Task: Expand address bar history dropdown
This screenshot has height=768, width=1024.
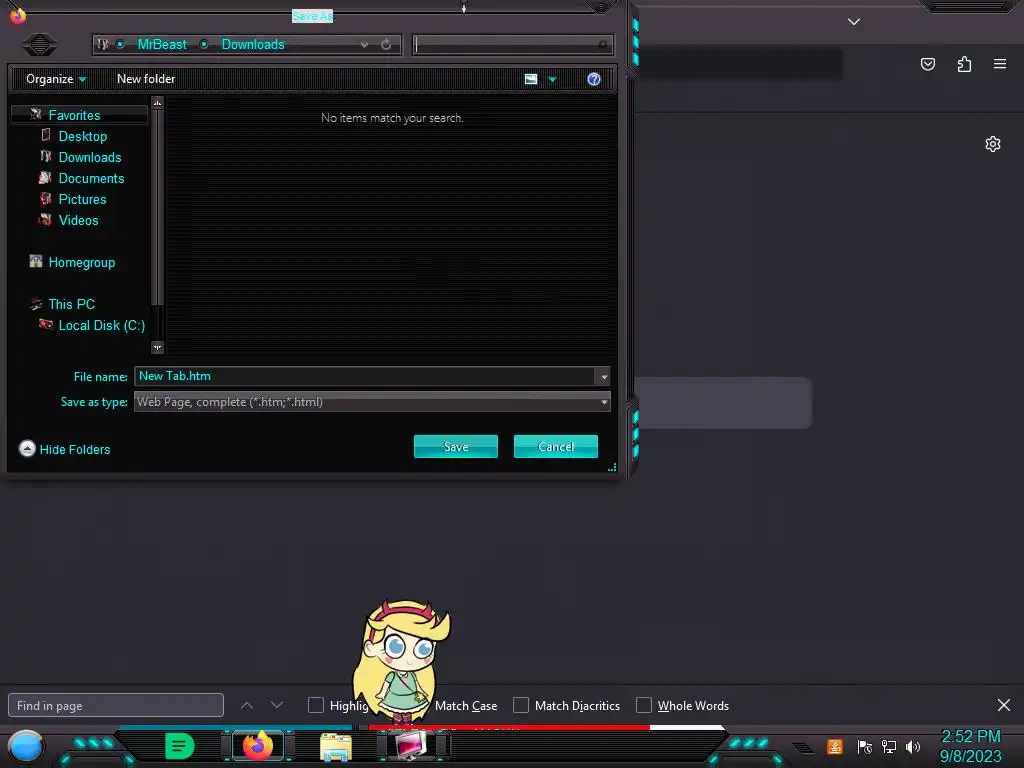Action: point(364,44)
